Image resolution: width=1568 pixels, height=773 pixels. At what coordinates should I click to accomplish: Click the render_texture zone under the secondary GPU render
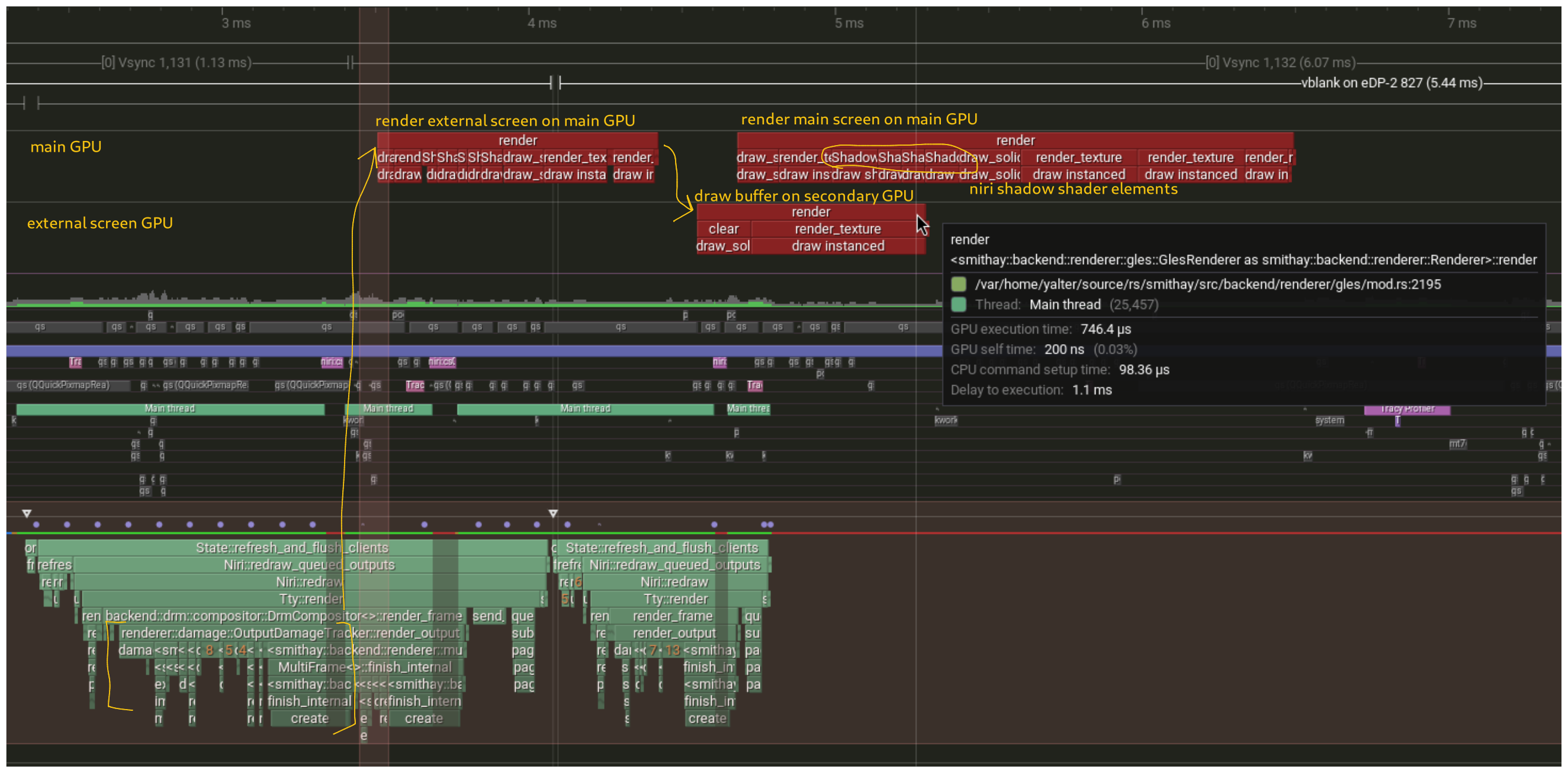coord(837,229)
